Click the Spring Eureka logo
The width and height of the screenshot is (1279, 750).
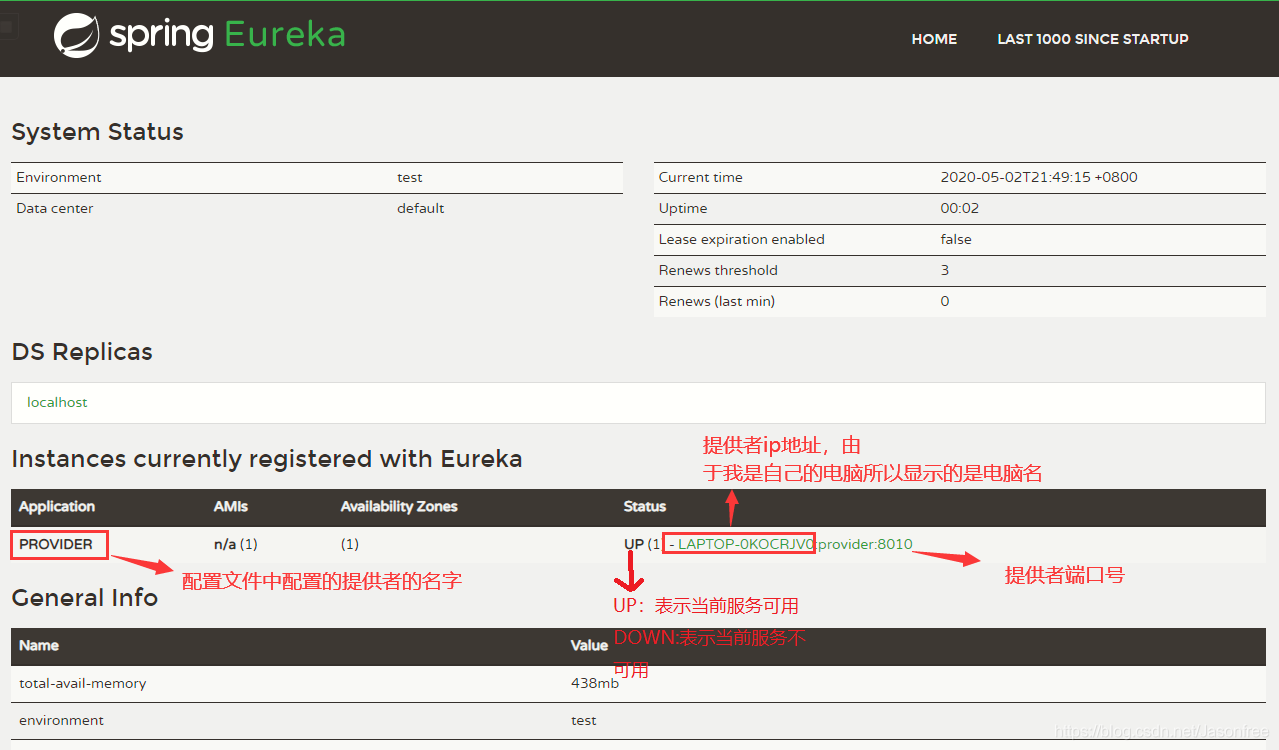click(200, 35)
